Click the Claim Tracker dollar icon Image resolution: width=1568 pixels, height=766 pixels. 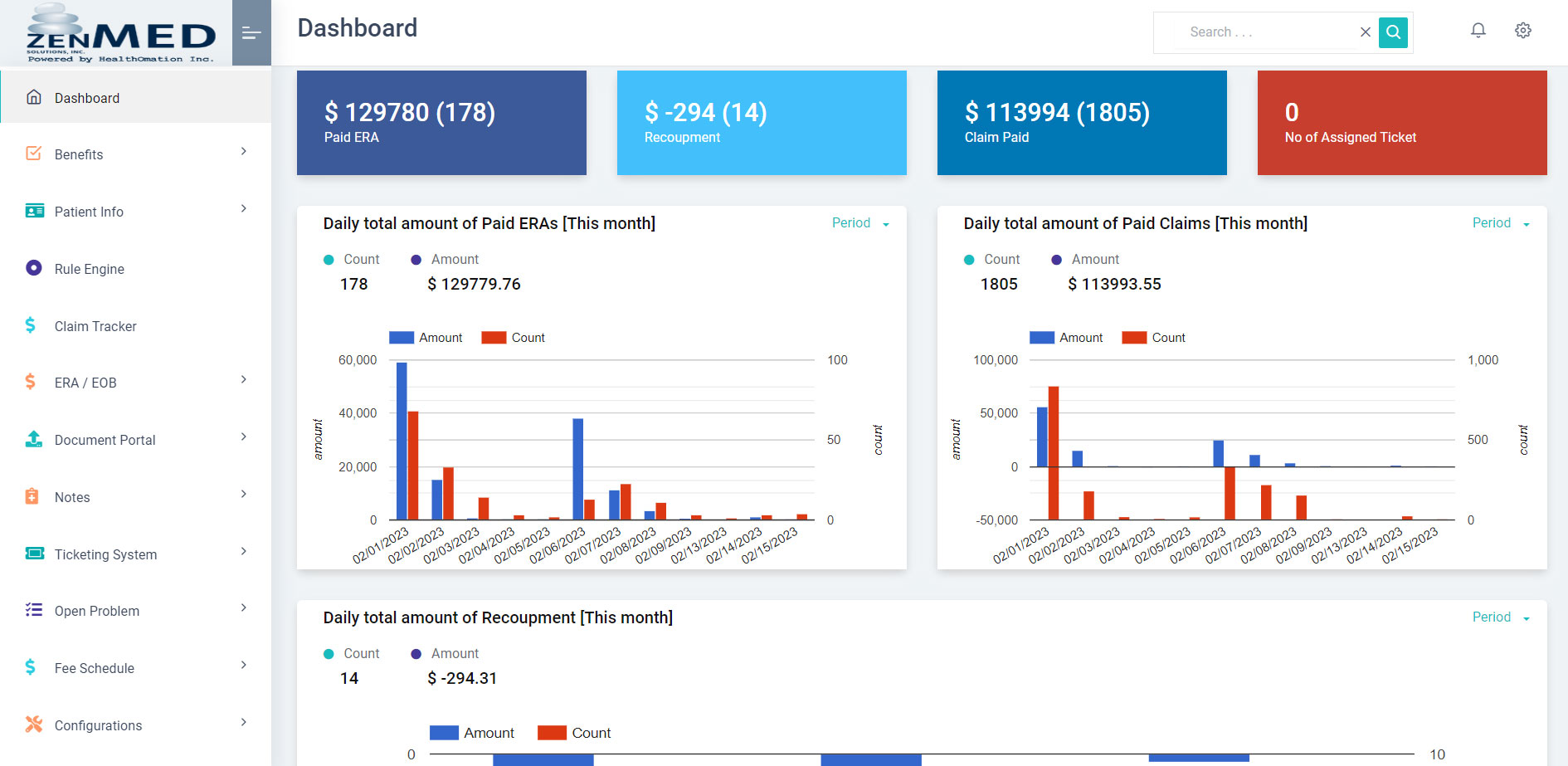tap(31, 325)
